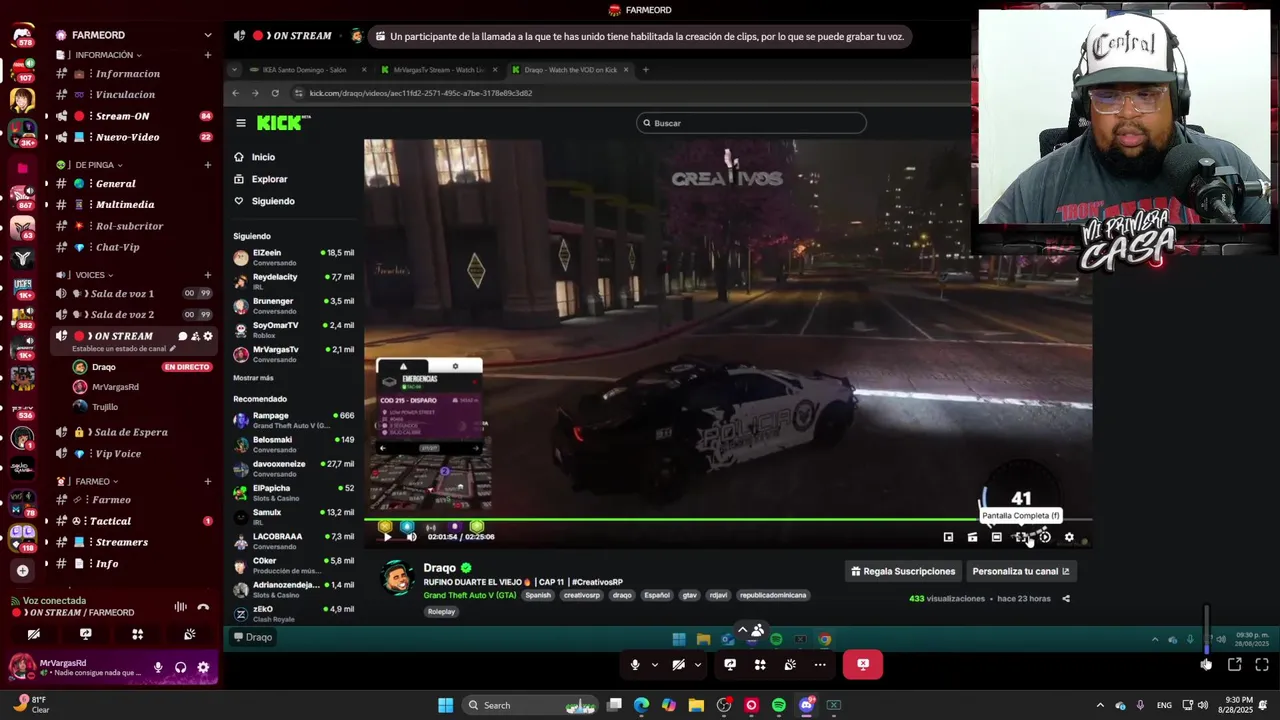
Task: Open ON STREAM channel settings gear
Action: (x=208, y=336)
